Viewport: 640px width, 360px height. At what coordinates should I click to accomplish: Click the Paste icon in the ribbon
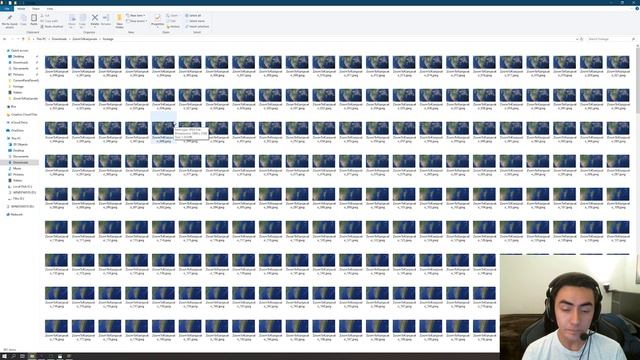click(x=34, y=18)
